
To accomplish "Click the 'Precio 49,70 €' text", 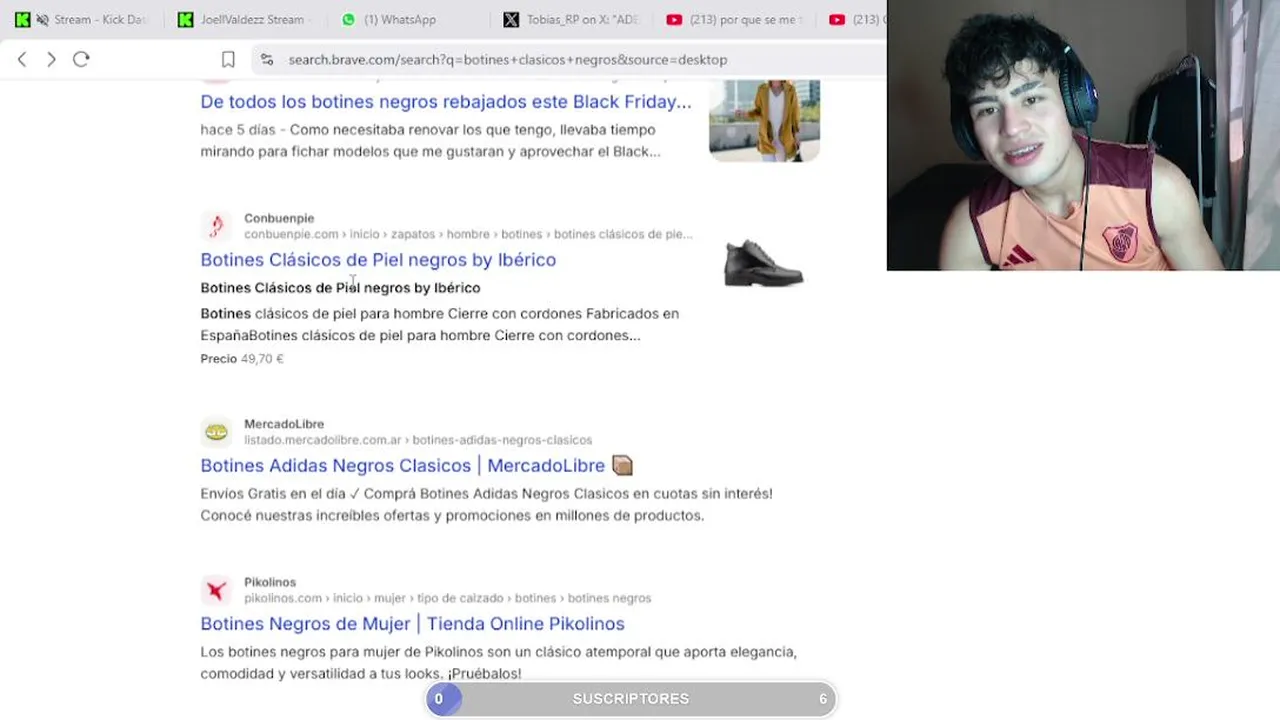I will point(242,358).
